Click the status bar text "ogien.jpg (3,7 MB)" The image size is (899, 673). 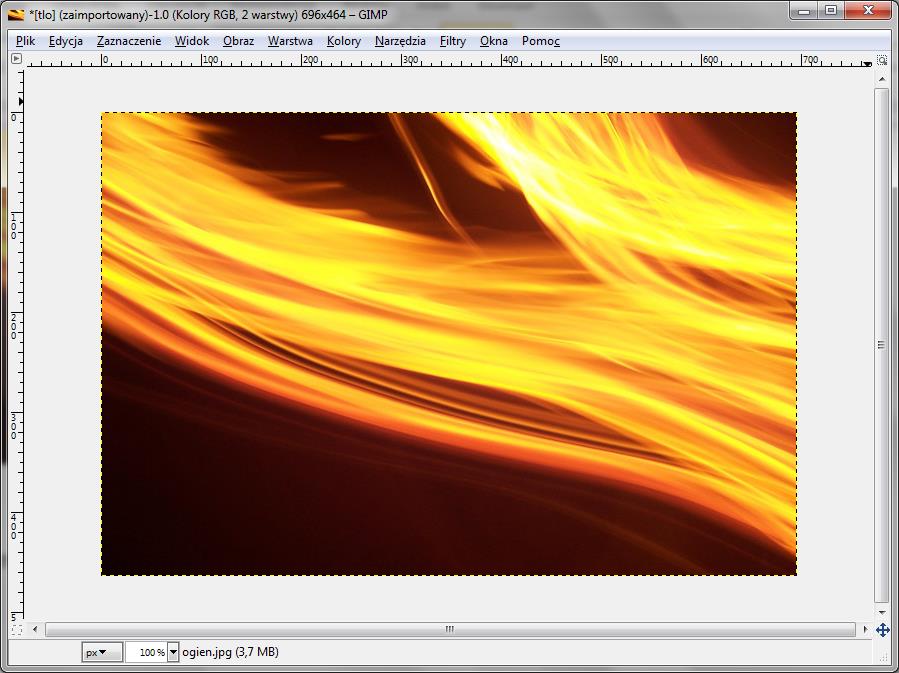tap(230, 652)
